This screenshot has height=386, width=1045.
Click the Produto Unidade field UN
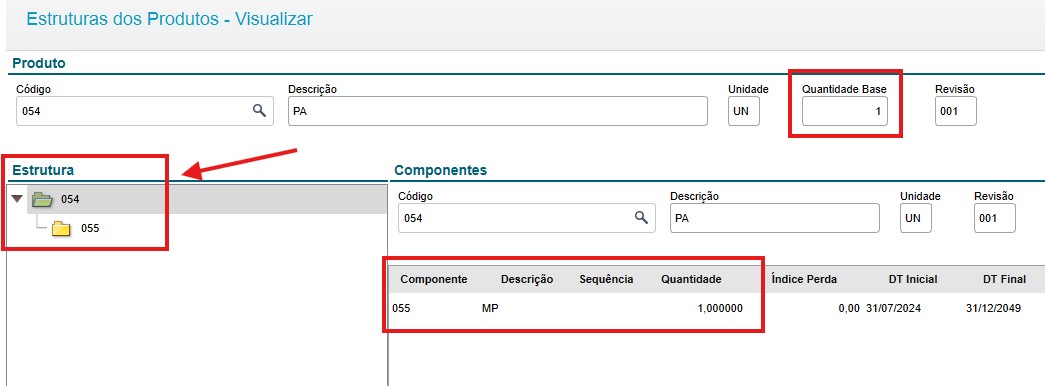pyautogui.click(x=743, y=111)
